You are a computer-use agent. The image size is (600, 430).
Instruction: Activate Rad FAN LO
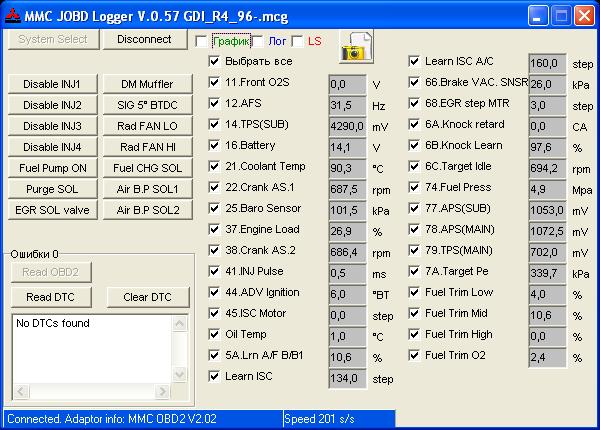tap(147, 126)
